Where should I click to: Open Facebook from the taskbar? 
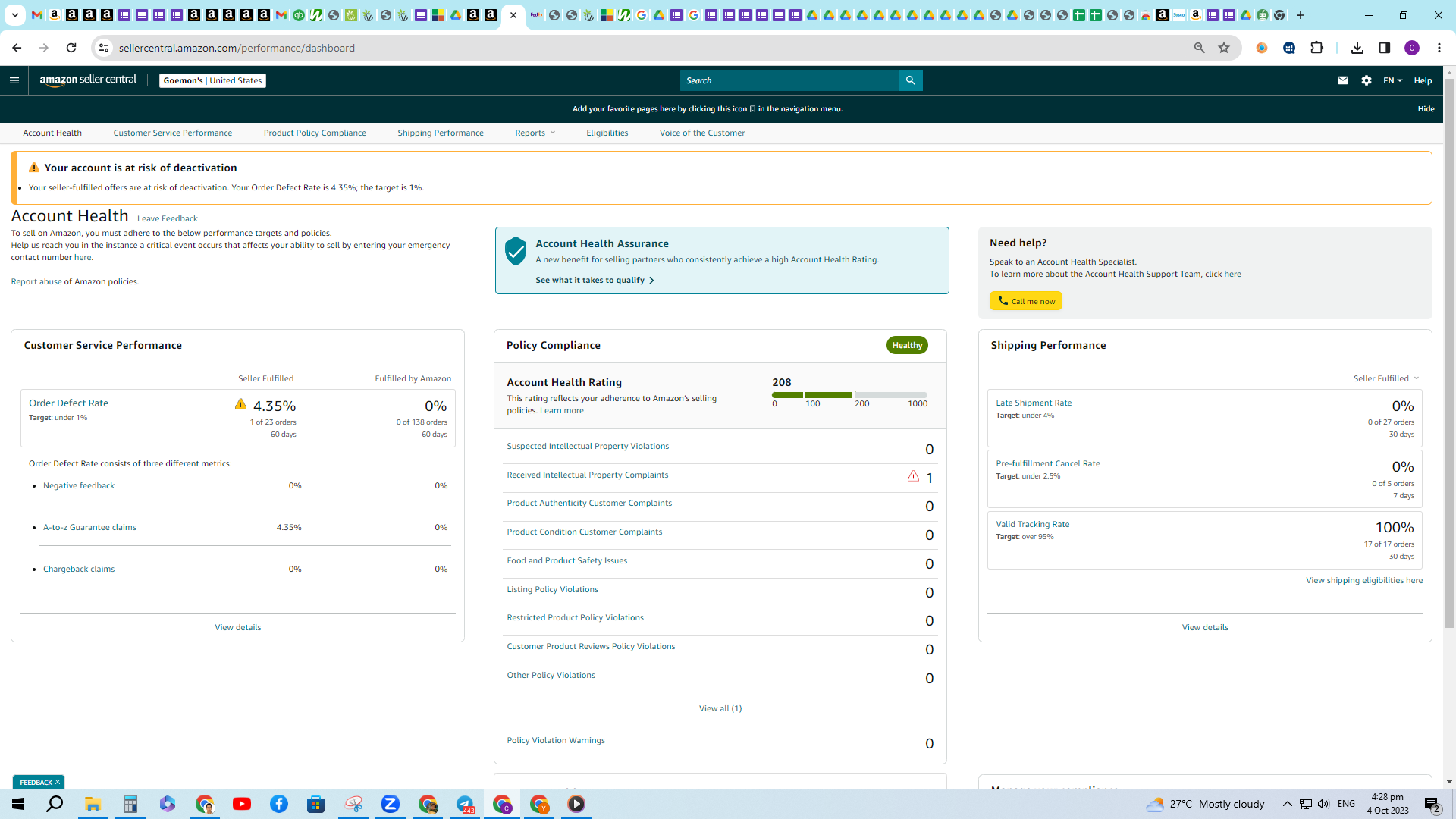pyautogui.click(x=279, y=804)
